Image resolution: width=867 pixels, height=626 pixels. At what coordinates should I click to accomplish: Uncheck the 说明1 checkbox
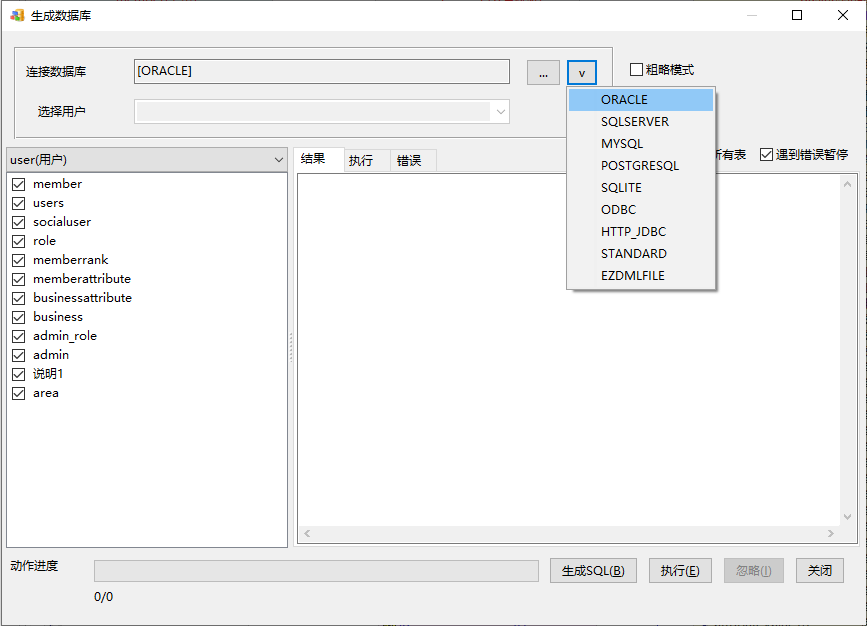19,374
